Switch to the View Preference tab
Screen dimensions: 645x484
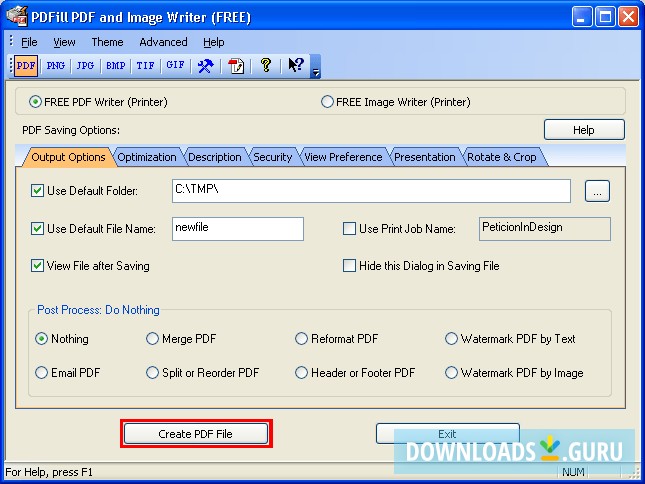tap(343, 157)
